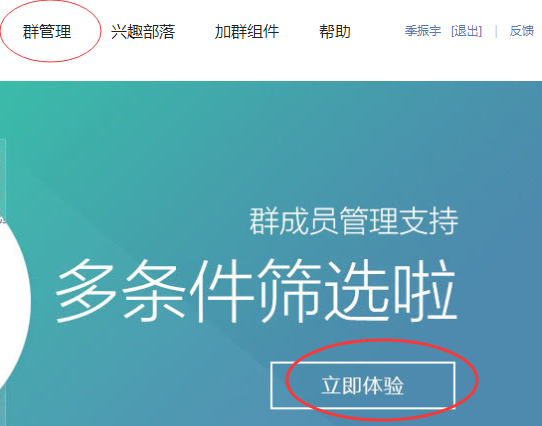This screenshot has width=542, height=426.
Task: Open the 群管理 navigation tab
Action: [47, 31]
